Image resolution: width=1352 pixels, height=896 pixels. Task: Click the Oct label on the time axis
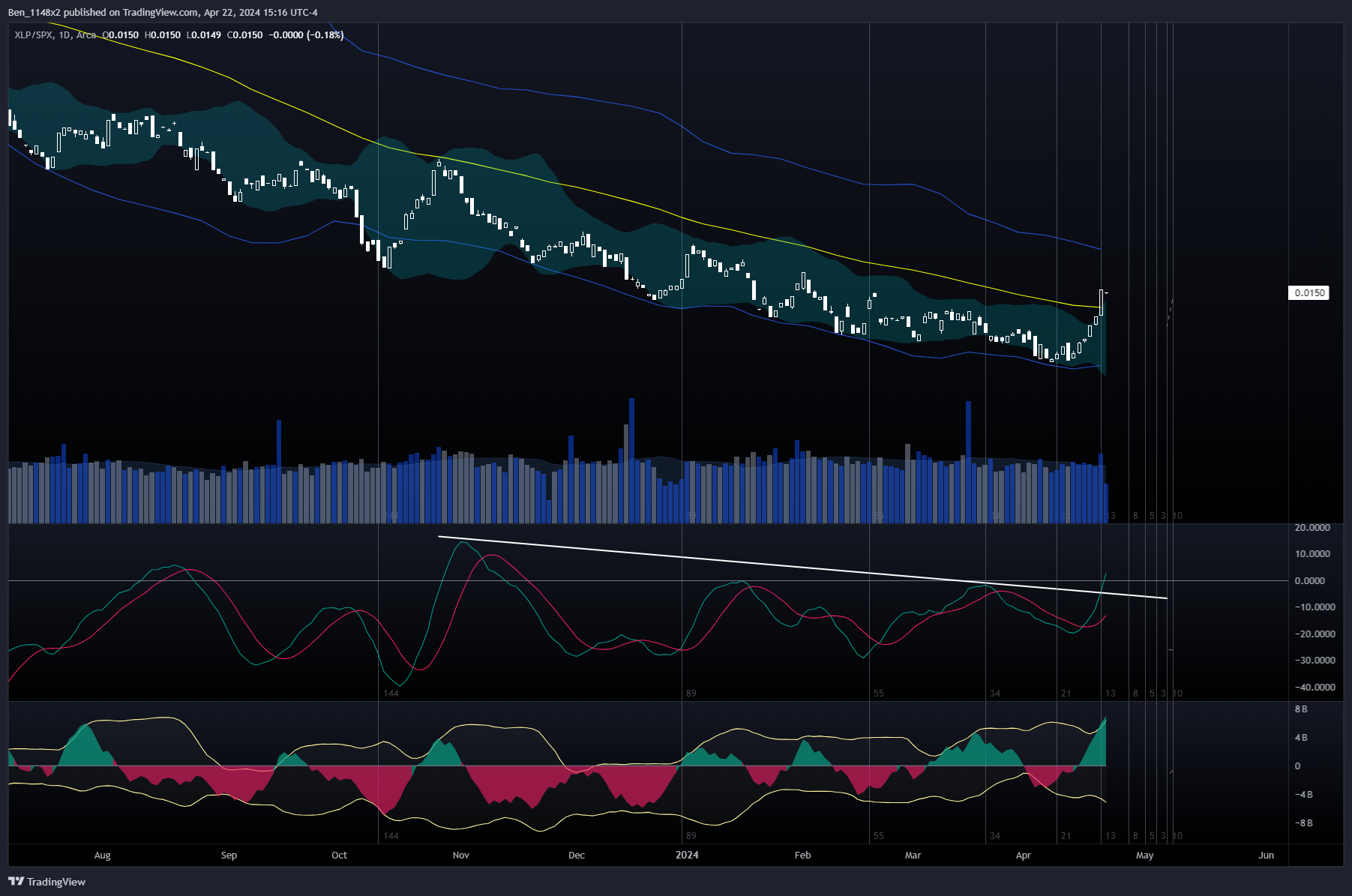pyautogui.click(x=340, y=856)
